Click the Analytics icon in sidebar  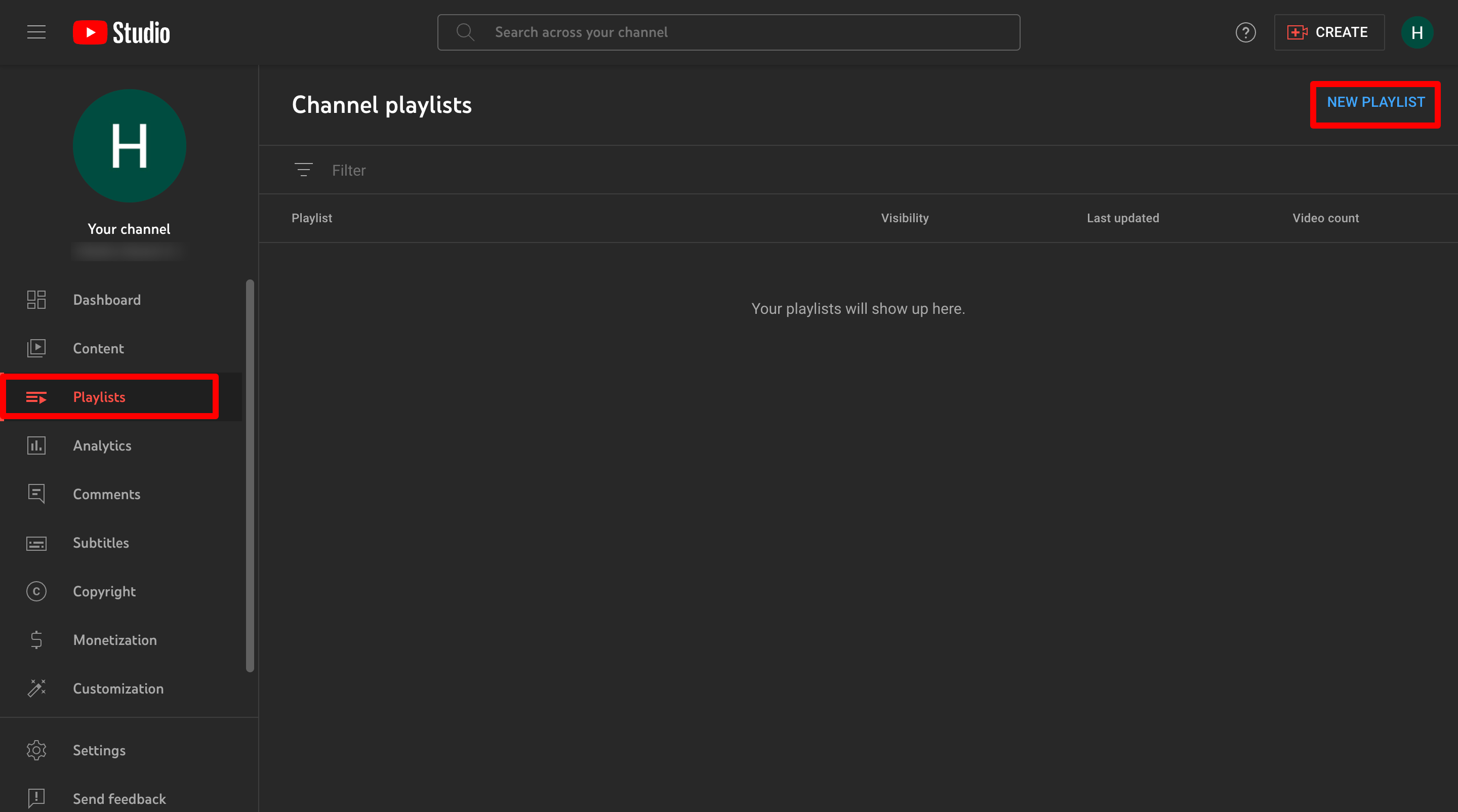tap(36, 445)
